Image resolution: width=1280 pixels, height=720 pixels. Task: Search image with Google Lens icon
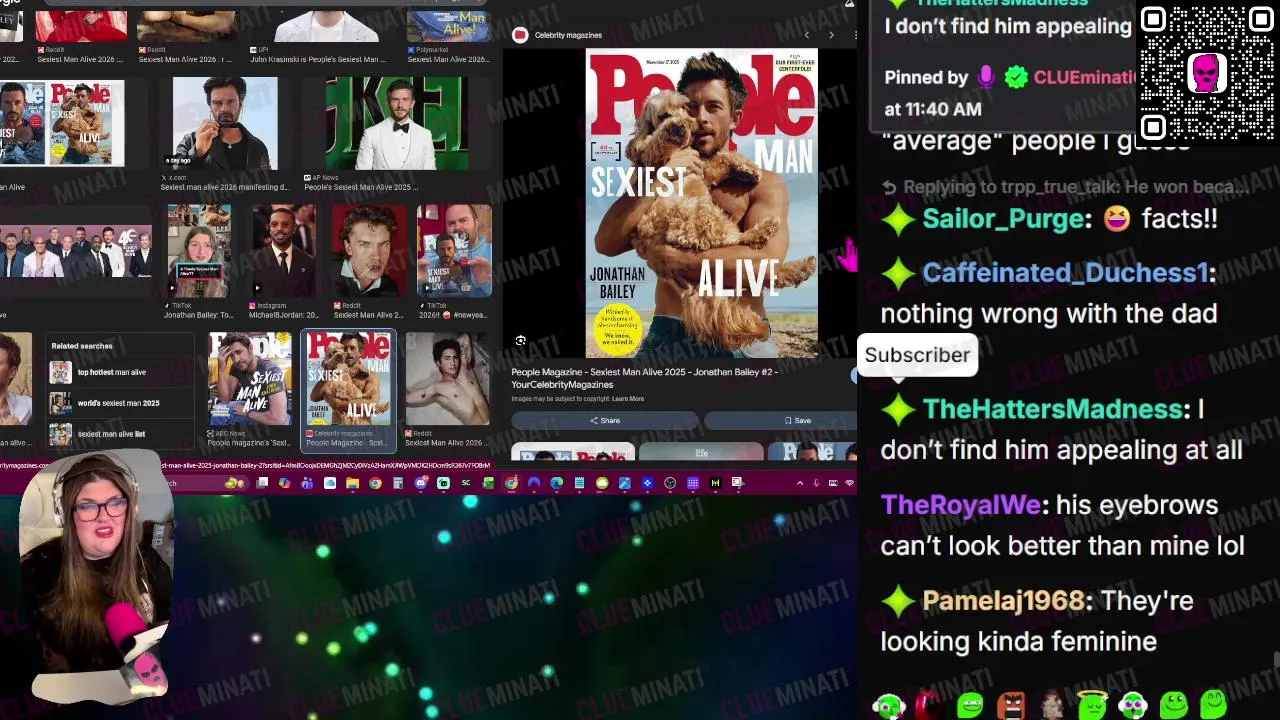click(x=521, y=341)
